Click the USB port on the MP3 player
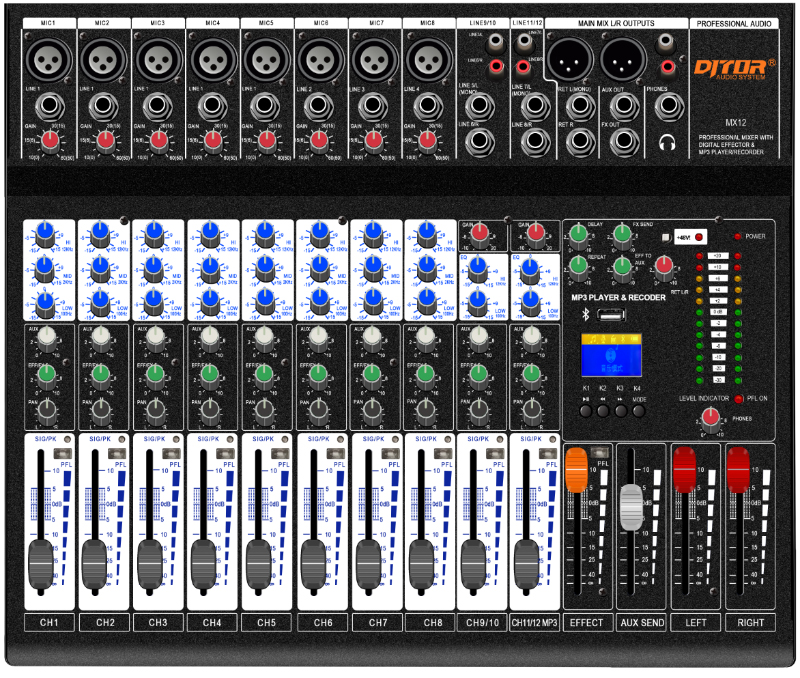Viewport: 800px width, 678px height. click(611, 315)
